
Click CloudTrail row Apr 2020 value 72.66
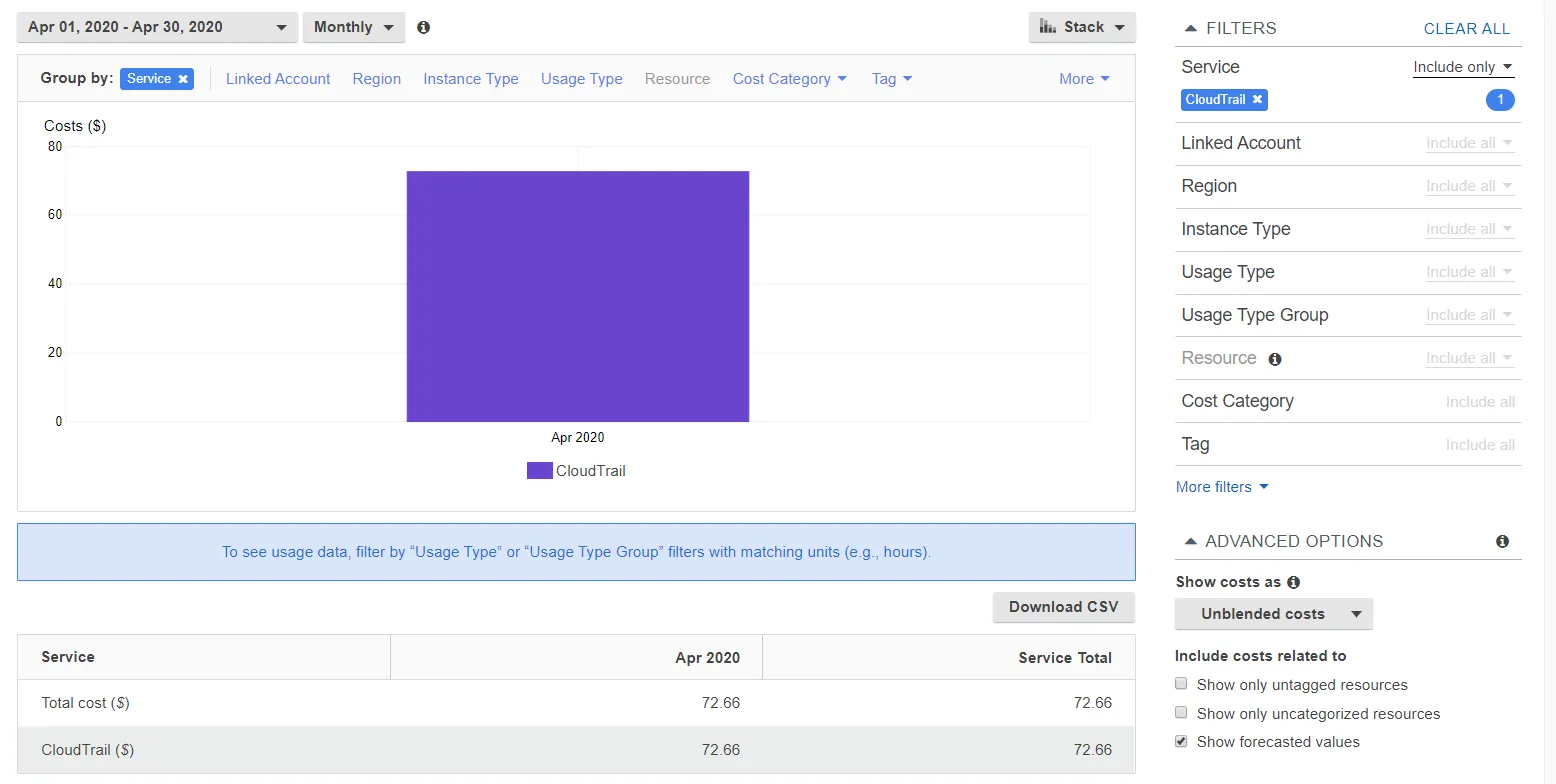[x=721, y=750]
